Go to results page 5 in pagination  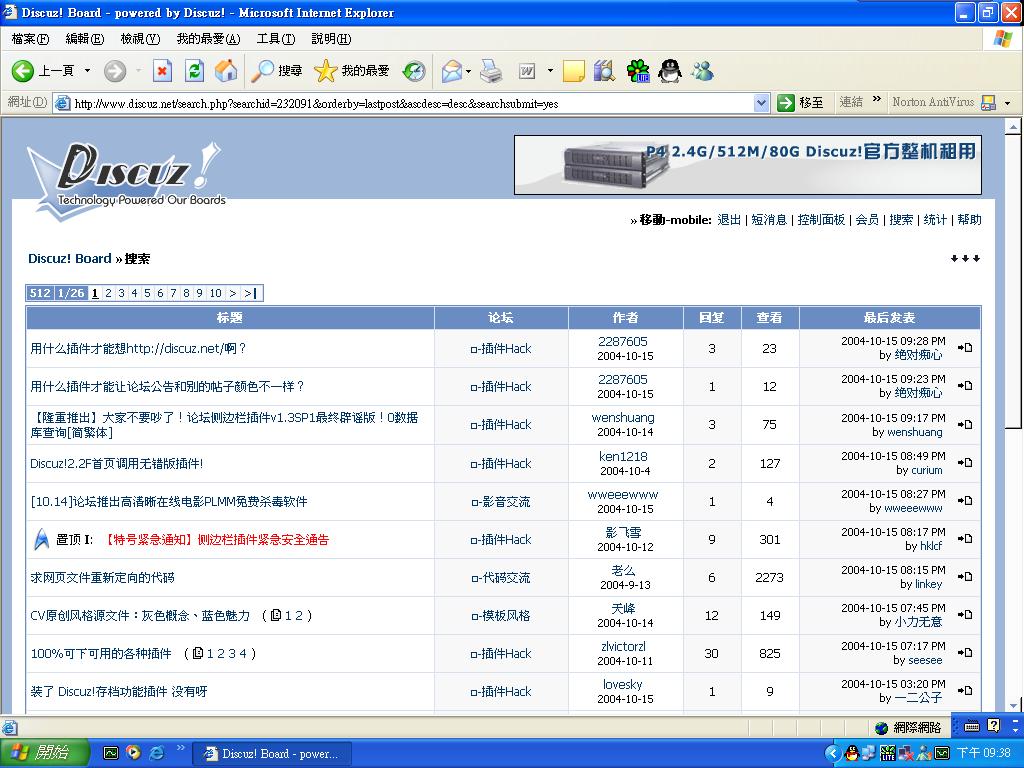click(147, 293)
